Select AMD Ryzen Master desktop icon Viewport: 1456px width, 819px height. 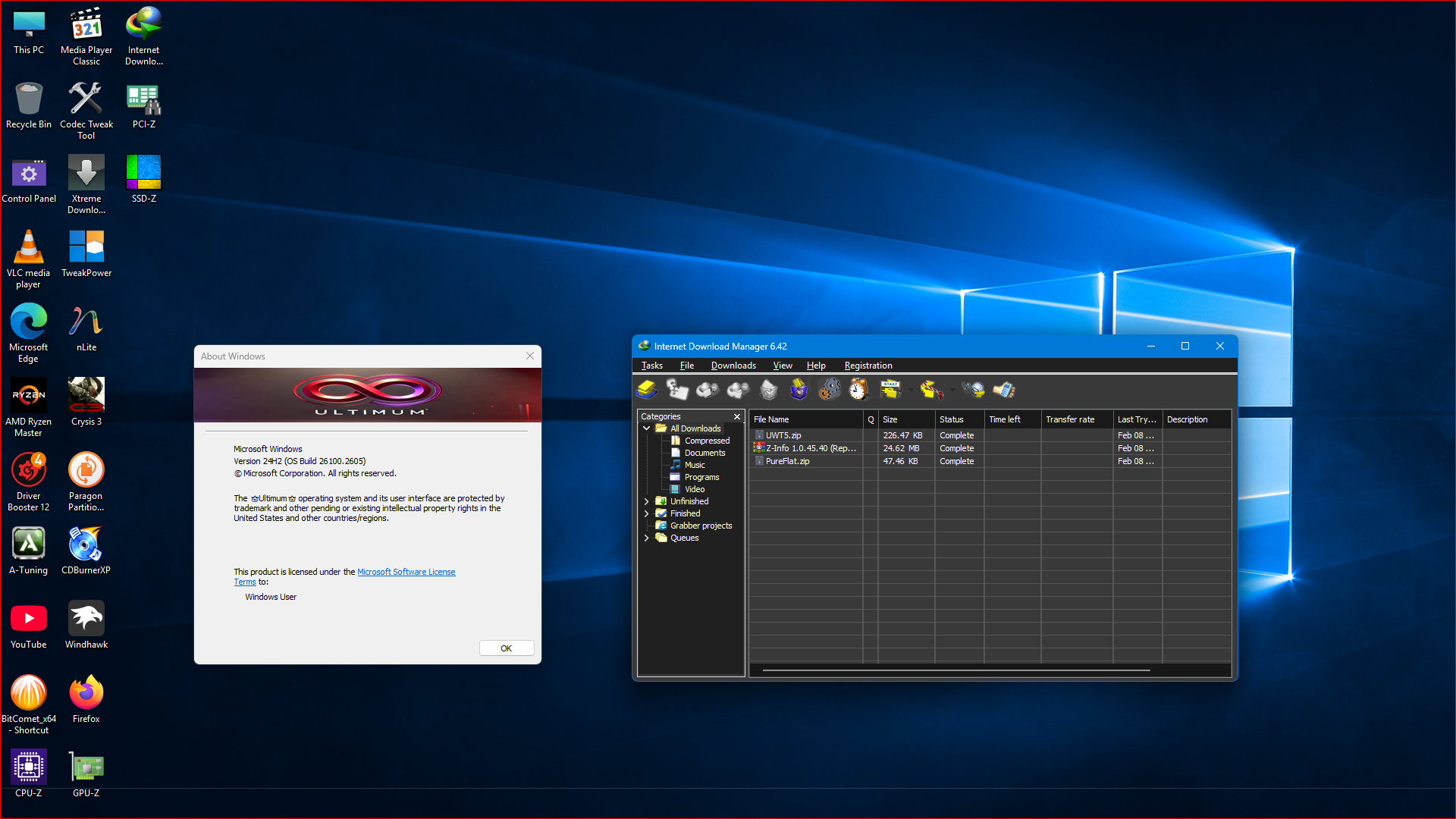pos(29,408)
